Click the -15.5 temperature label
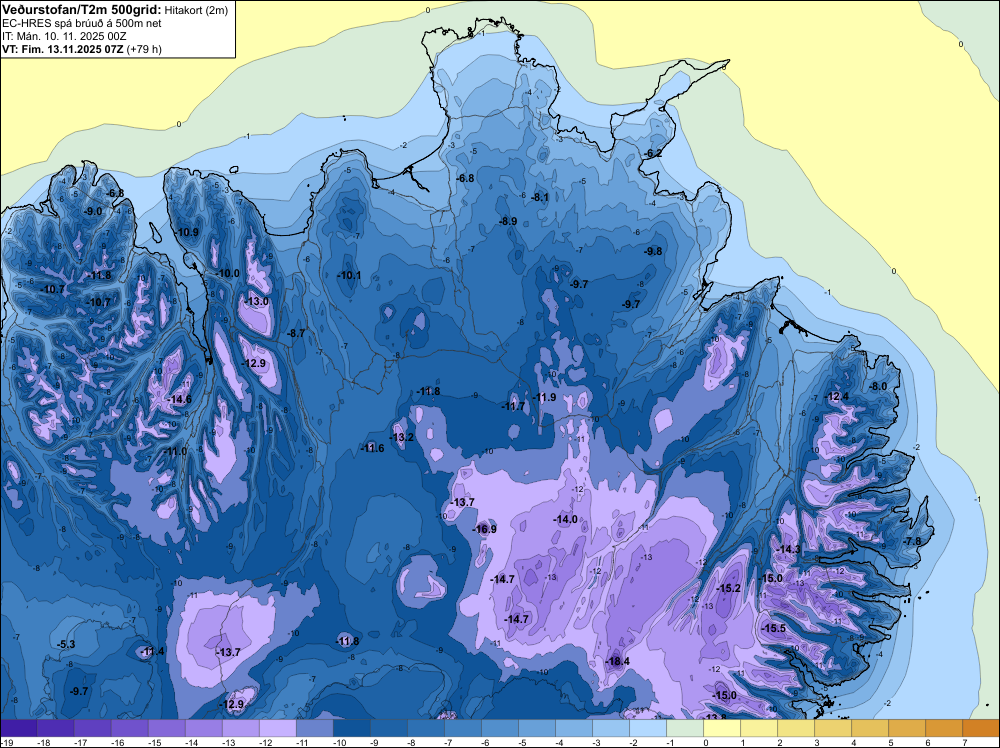The image size is (1000, 748). pyautogui.click(x=774, y=628)
